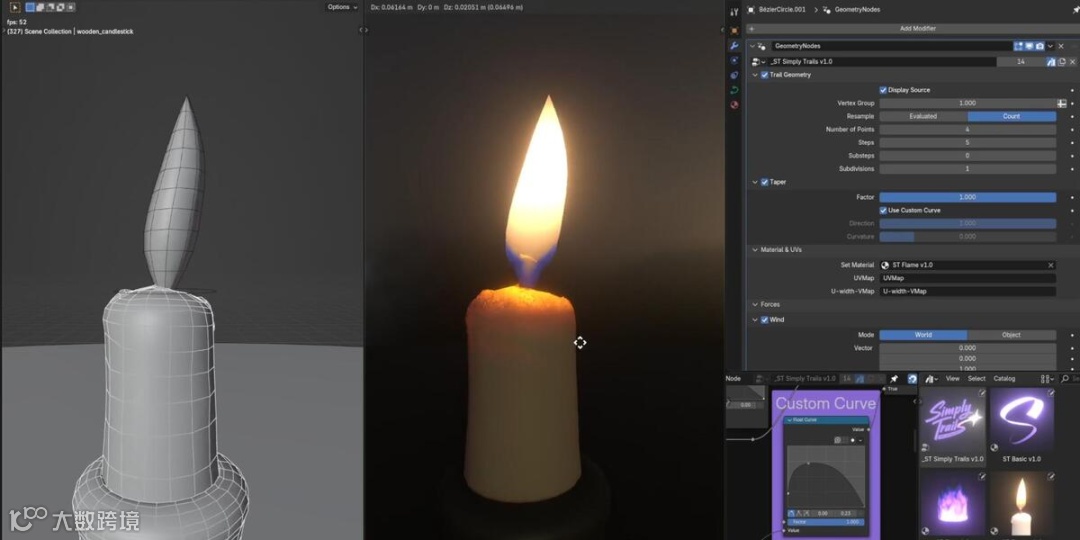Screen dimensions: 1080x540
Task: Toggle GeometryNodes modifier edit mode display
Action: tap(1017, 46)
